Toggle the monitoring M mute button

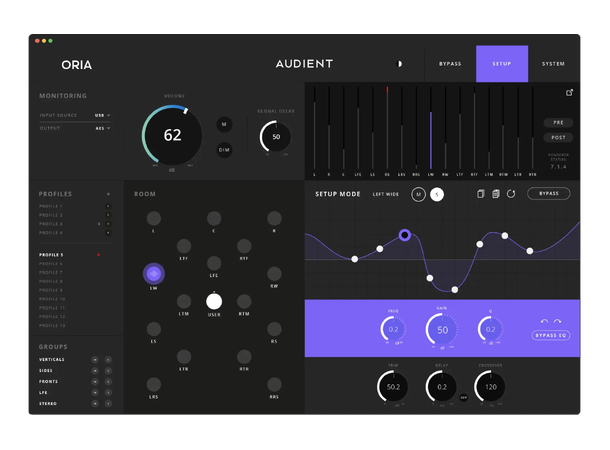coord(224,124)
